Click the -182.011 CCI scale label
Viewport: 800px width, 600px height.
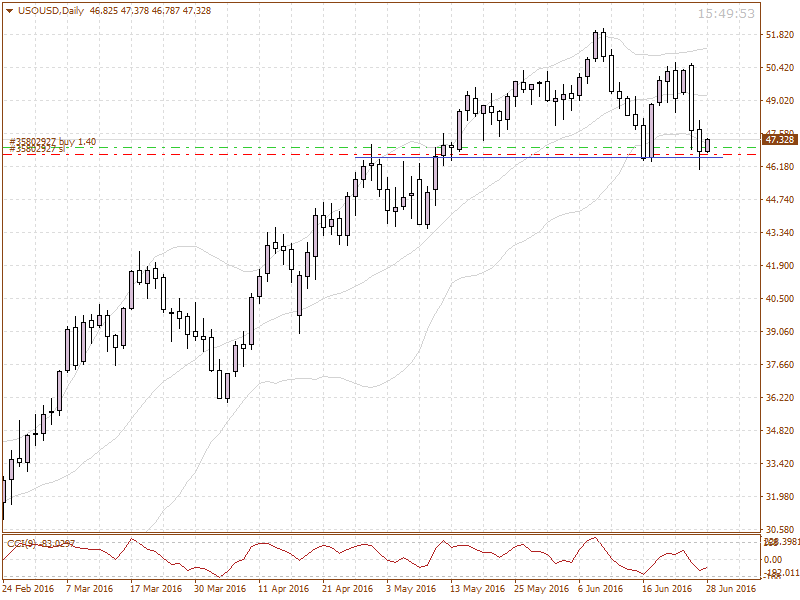[x=779, y=574]
